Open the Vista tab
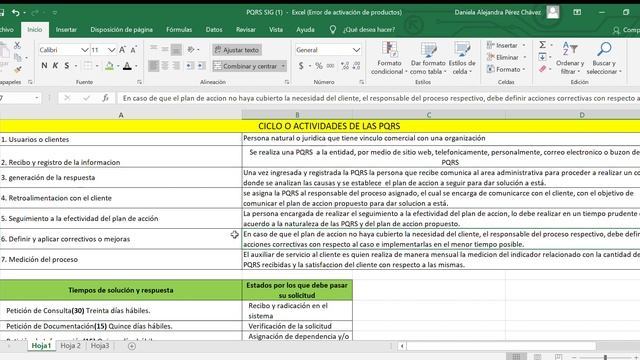The width and height of the screenshot is (640, 360). pos(276,29)
